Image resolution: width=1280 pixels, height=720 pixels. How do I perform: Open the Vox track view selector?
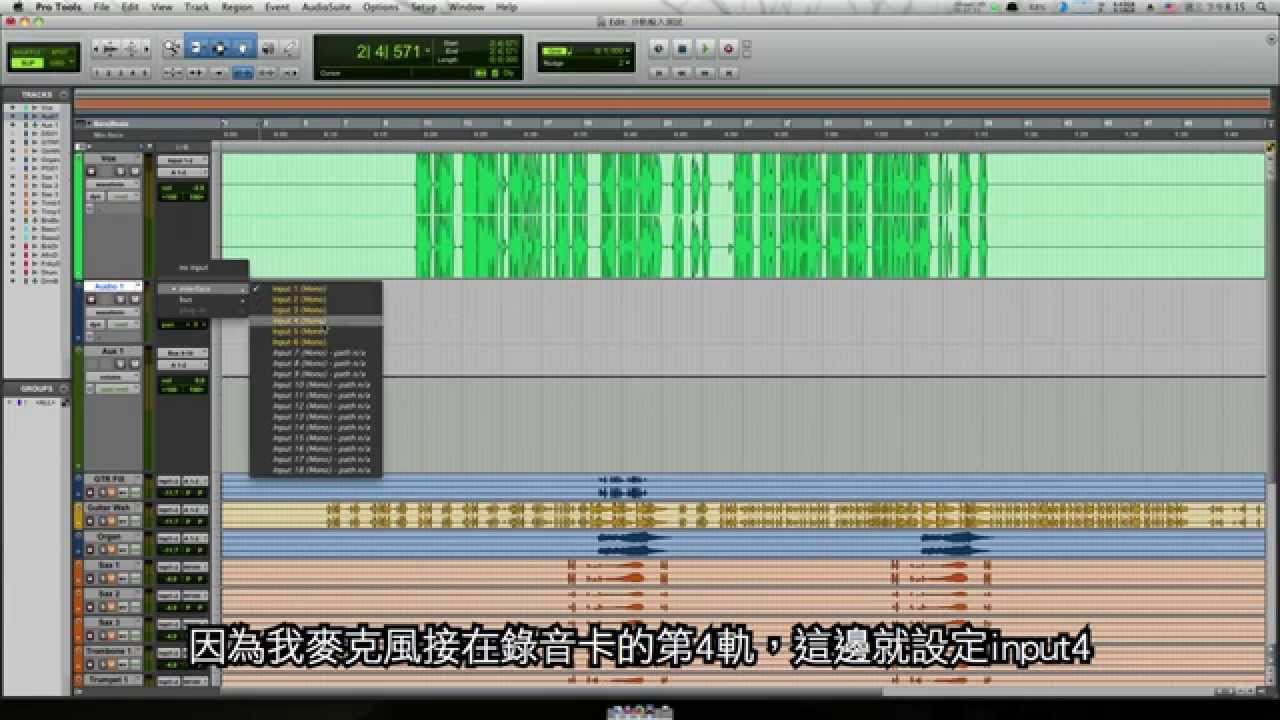pyautogui.click(x=112, y=184)
